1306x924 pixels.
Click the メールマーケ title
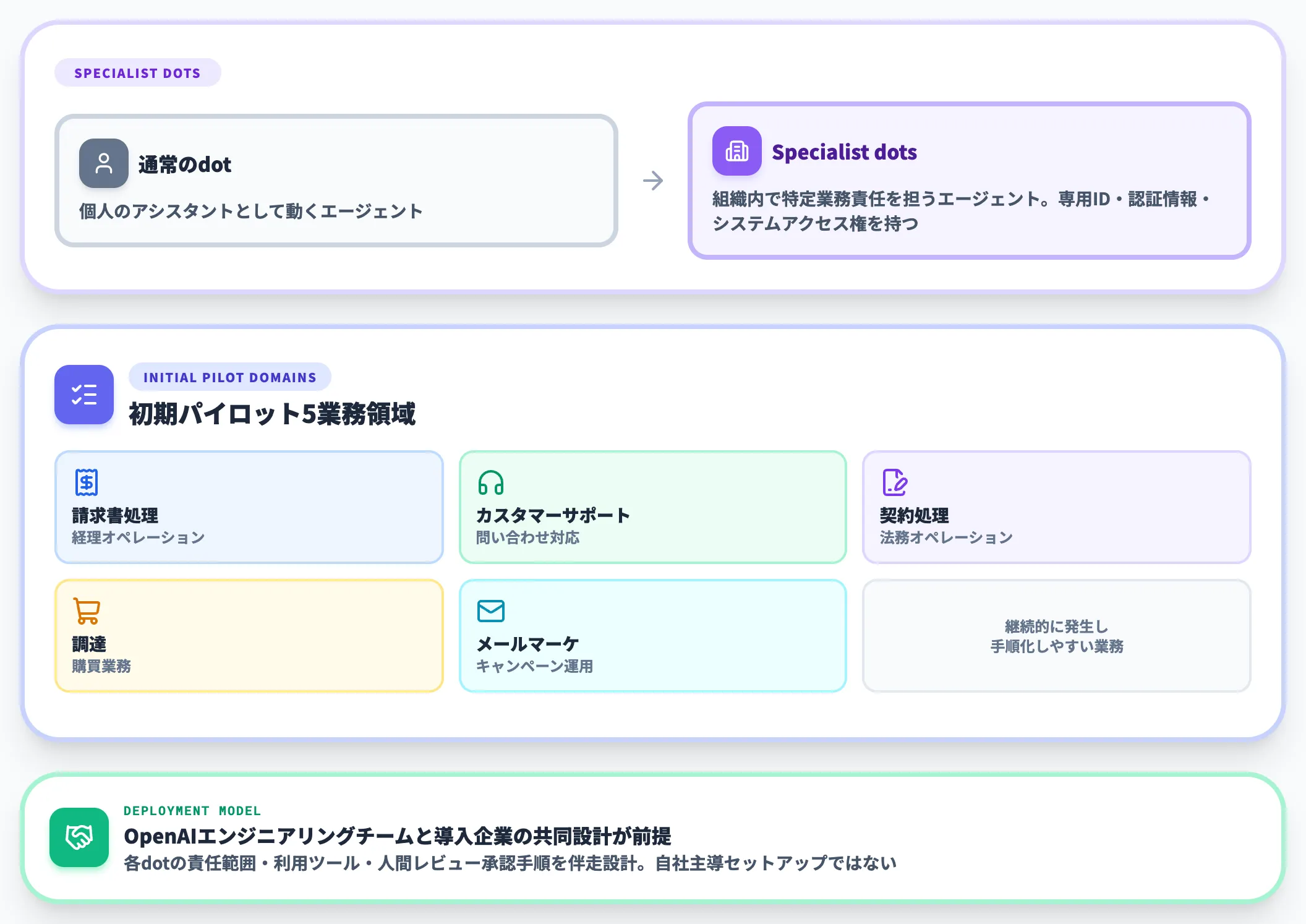527,644
